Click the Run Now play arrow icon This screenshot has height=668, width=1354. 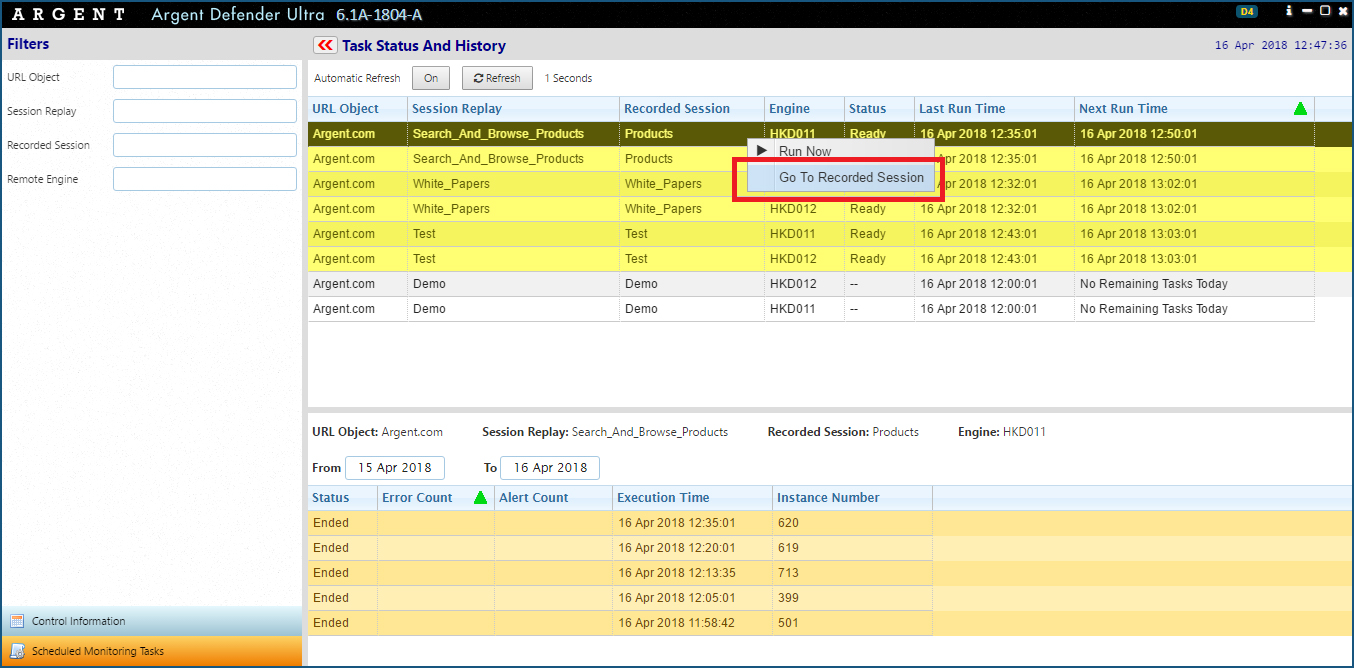(x=762, y=151)
